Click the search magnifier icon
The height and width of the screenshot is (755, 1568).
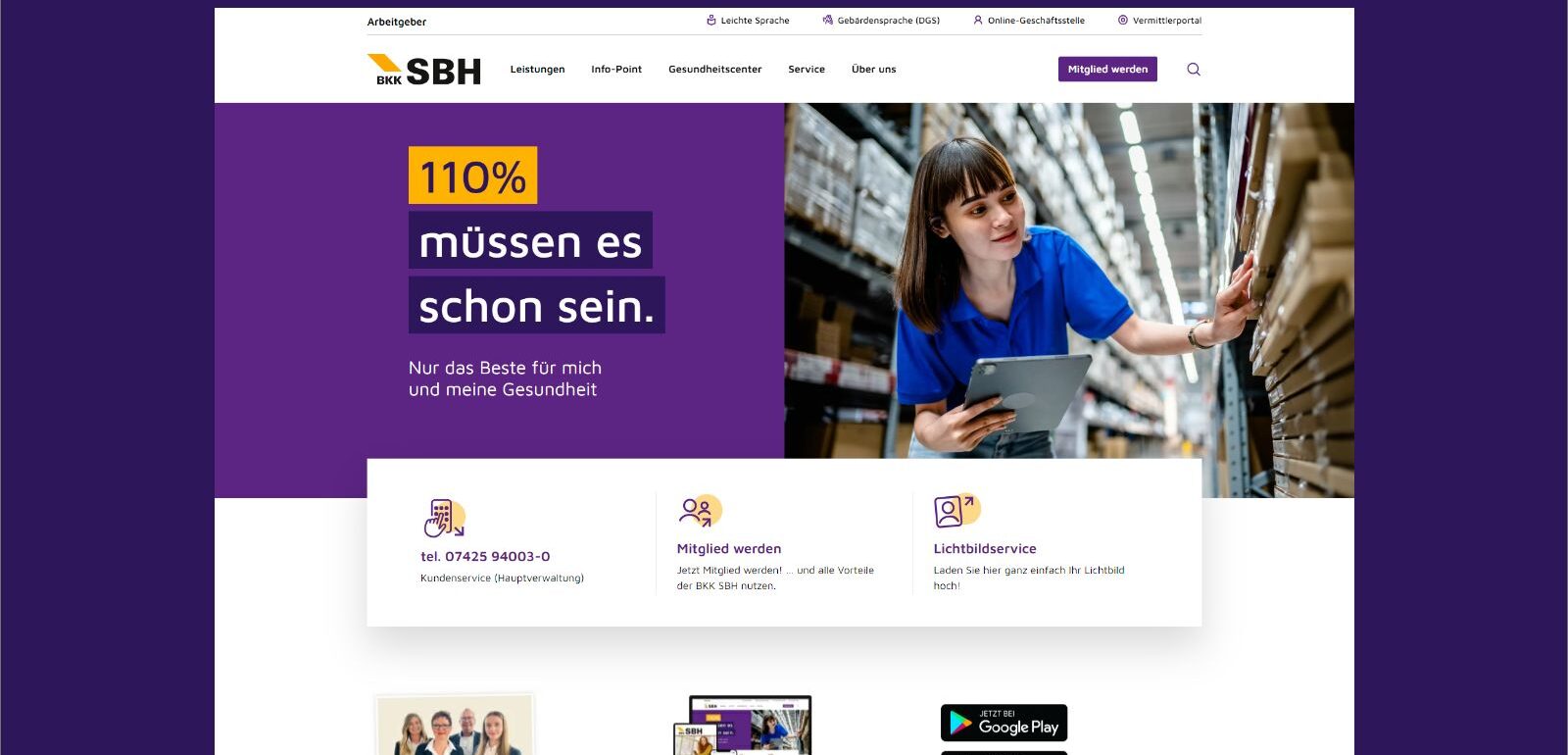[x=1193, y=69]
